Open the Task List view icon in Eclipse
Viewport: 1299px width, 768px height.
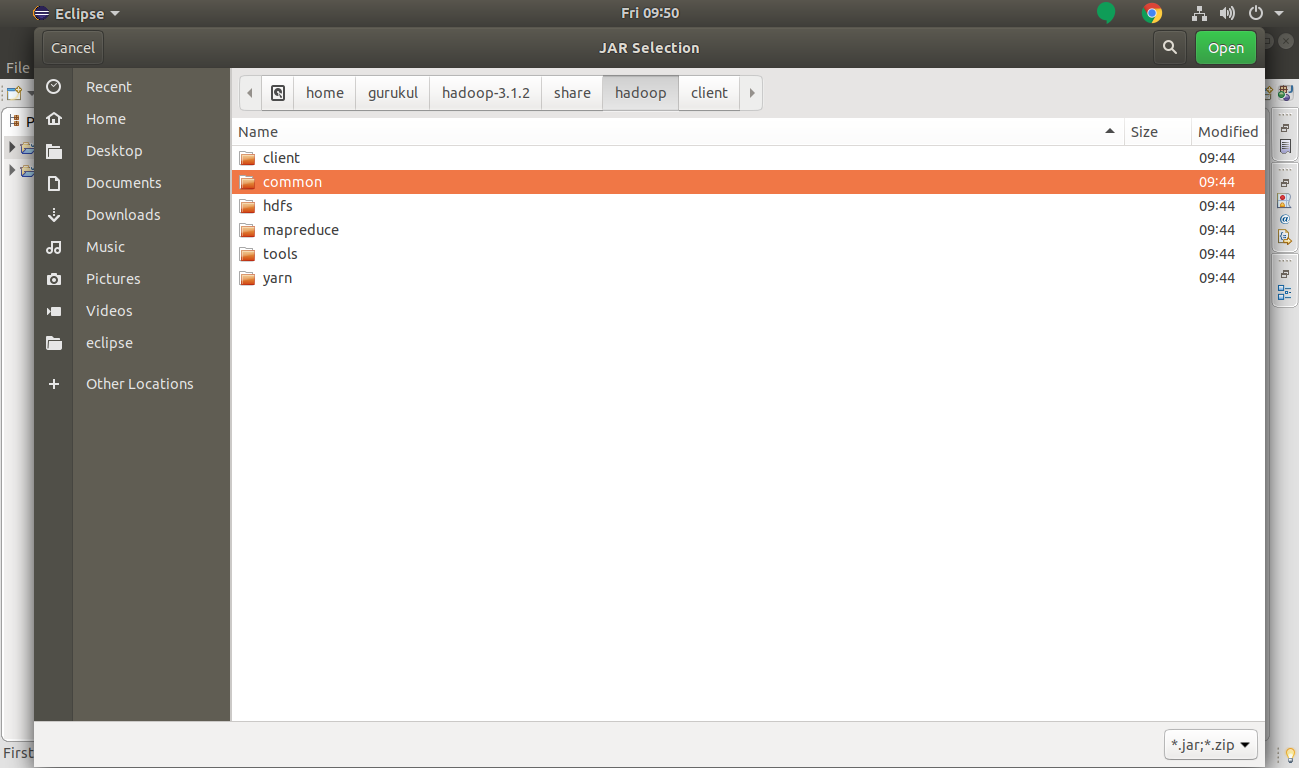point(1285,146)
